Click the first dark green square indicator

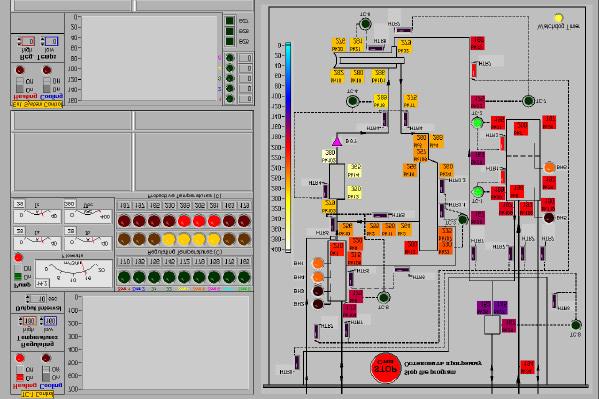pyautogui.click(x=230, y=21)
